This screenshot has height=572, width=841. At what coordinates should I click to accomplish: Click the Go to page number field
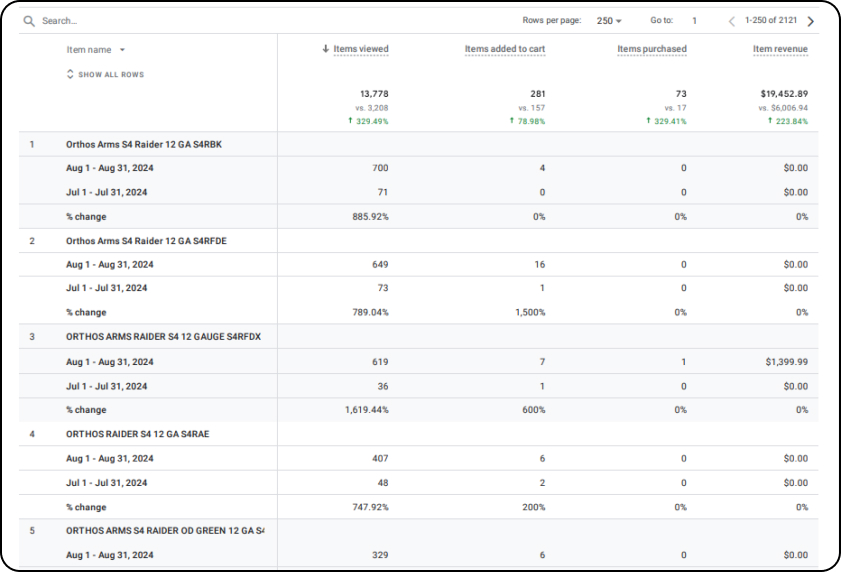coord(695,21)
